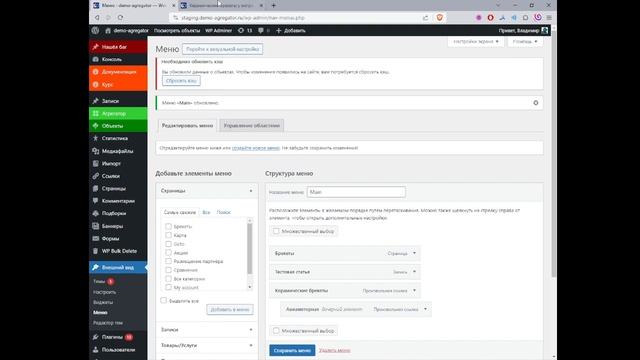Open Записи pin icon in sidebar
Image resolution: width=640 pixels, height=360 pixels.
click(x=96, y=101)
